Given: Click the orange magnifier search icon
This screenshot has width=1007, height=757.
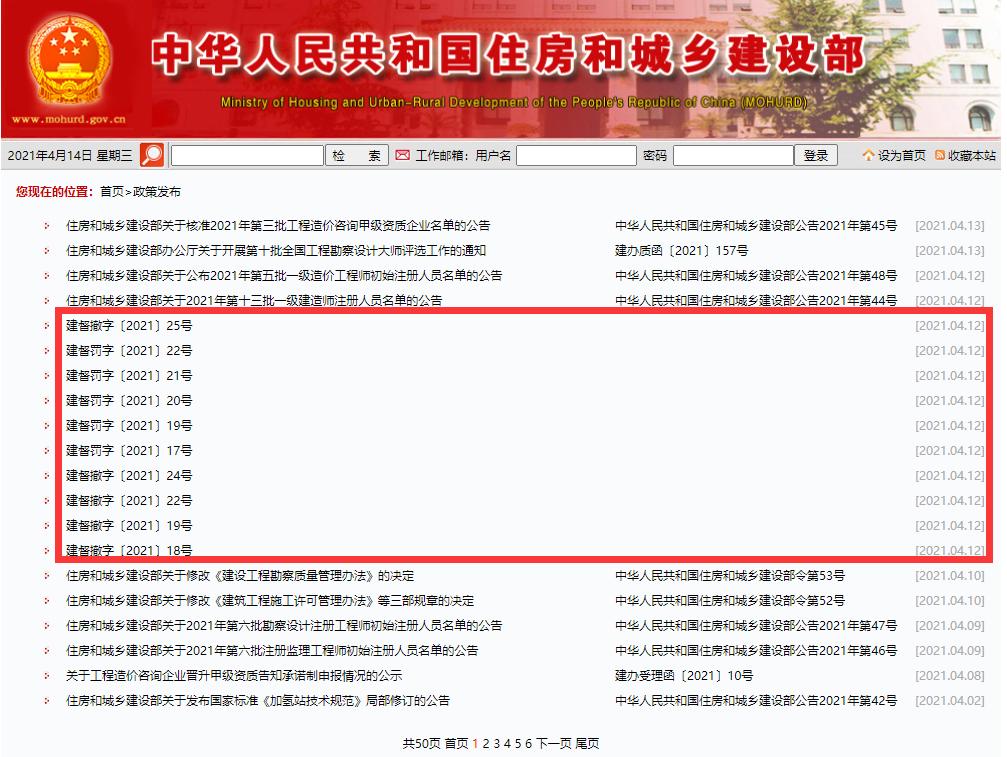Looking at the screenshot, I should (152, 155).
